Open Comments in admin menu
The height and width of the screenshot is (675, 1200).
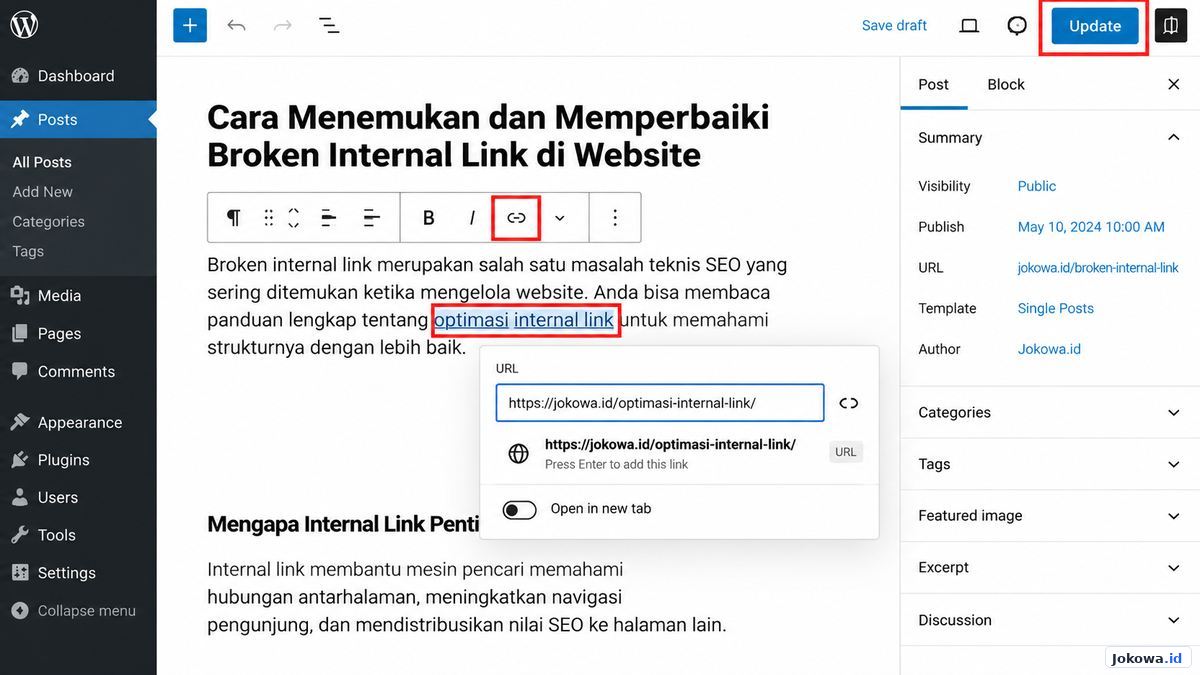pos(78,371)
